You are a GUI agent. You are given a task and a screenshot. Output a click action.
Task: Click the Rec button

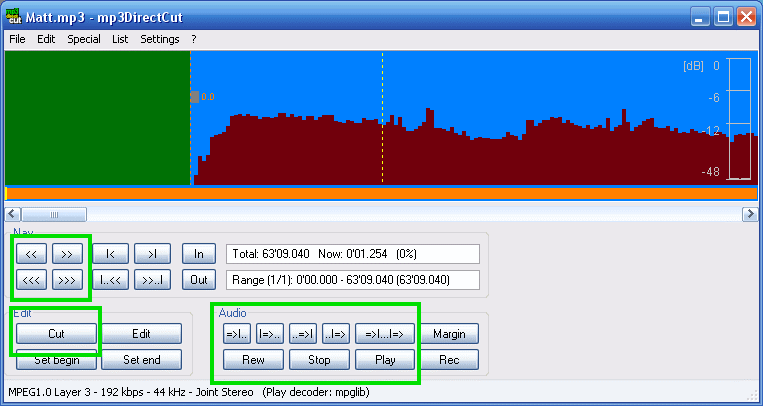[449, 359]
